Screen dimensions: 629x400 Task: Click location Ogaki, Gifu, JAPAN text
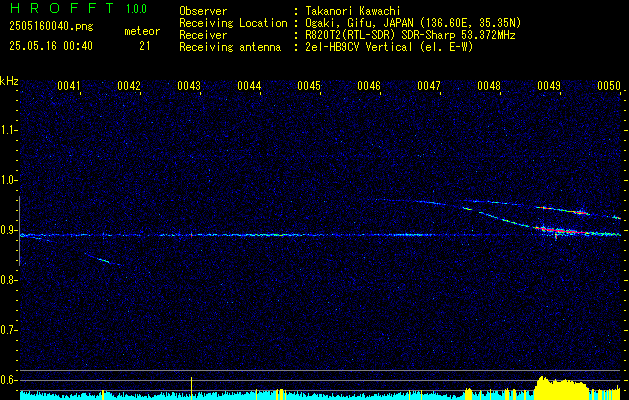point(413,23)
